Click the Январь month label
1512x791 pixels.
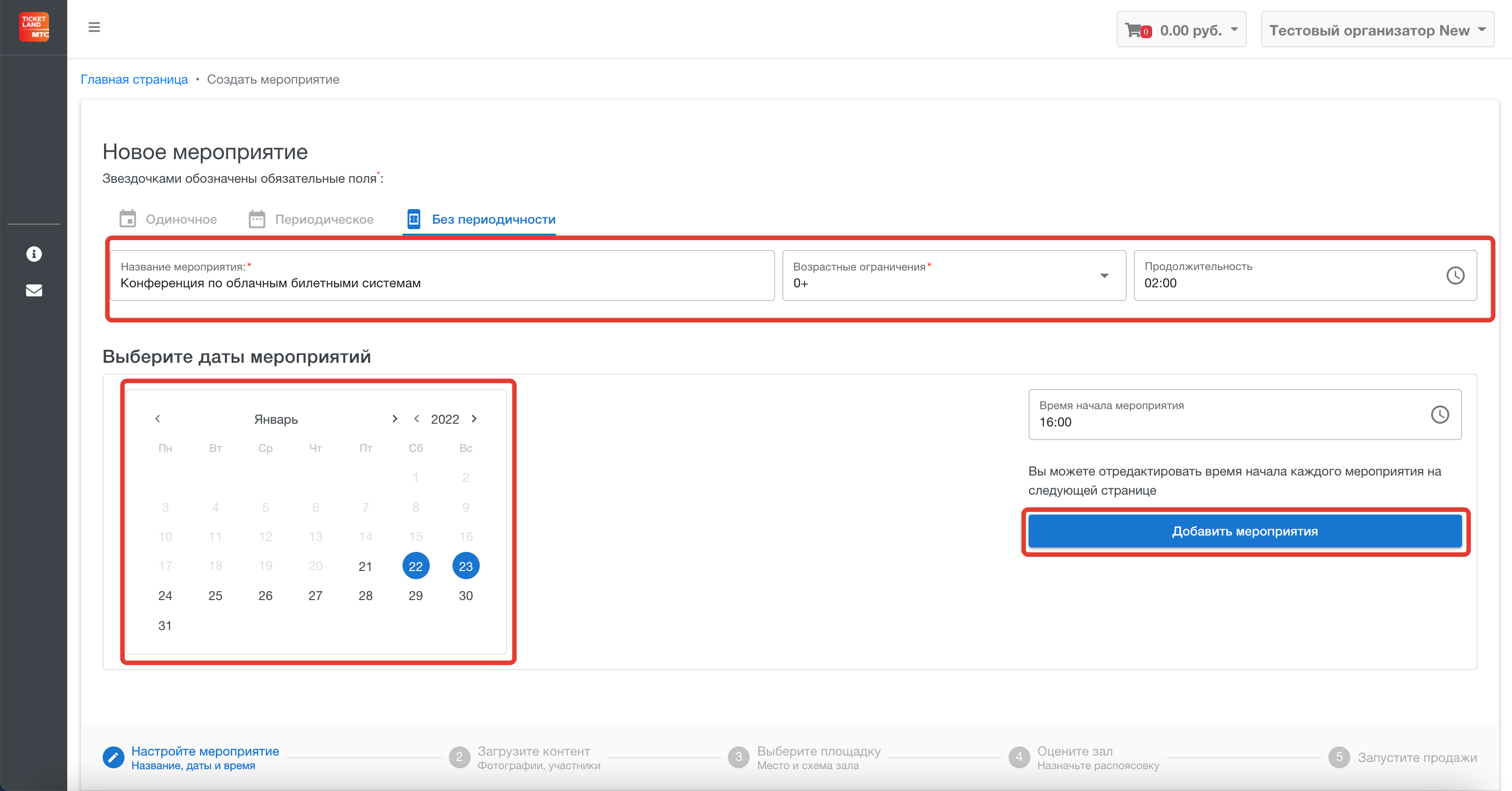click(x=276, y=419)
